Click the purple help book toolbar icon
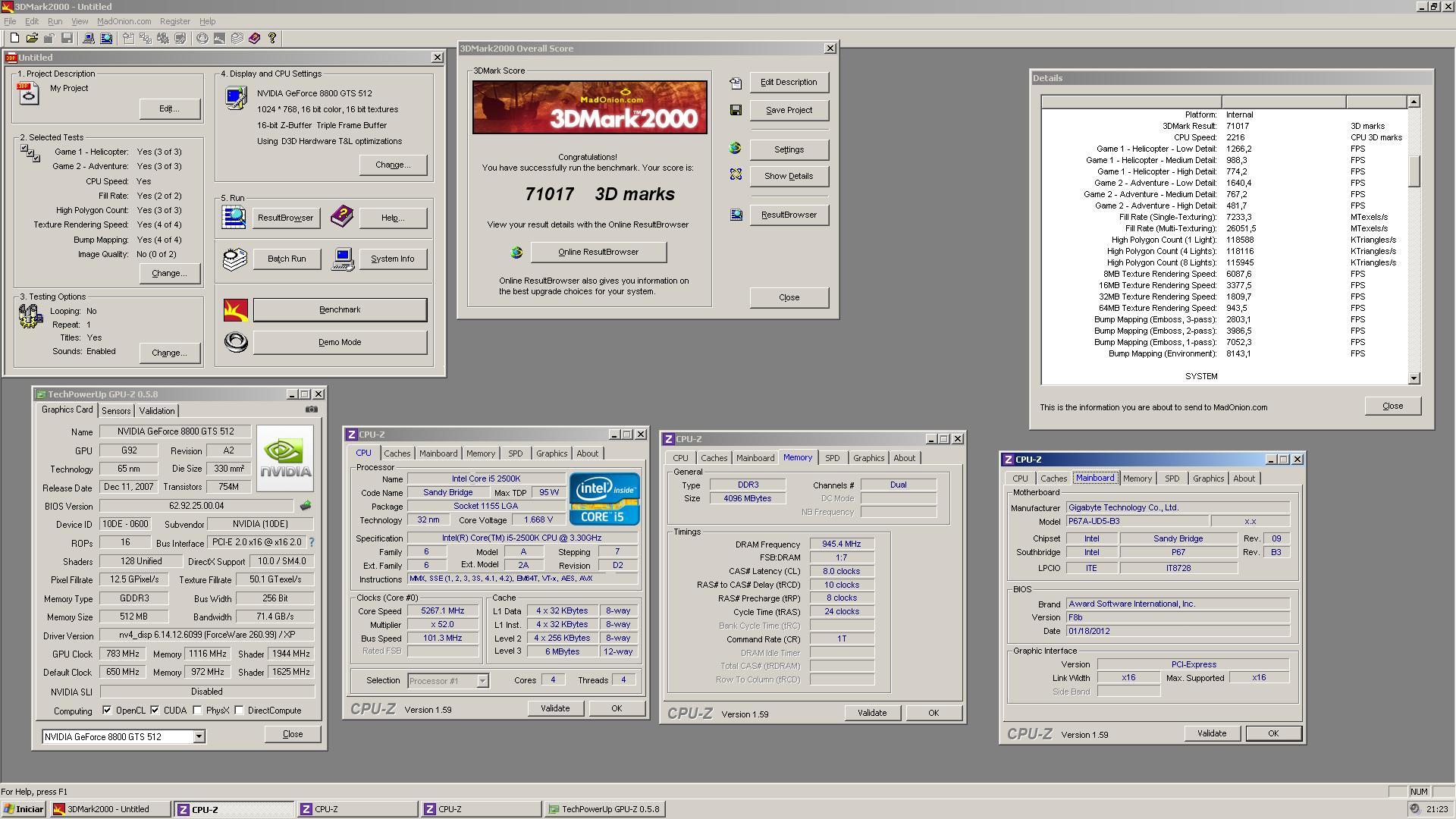 click(255, 38)
